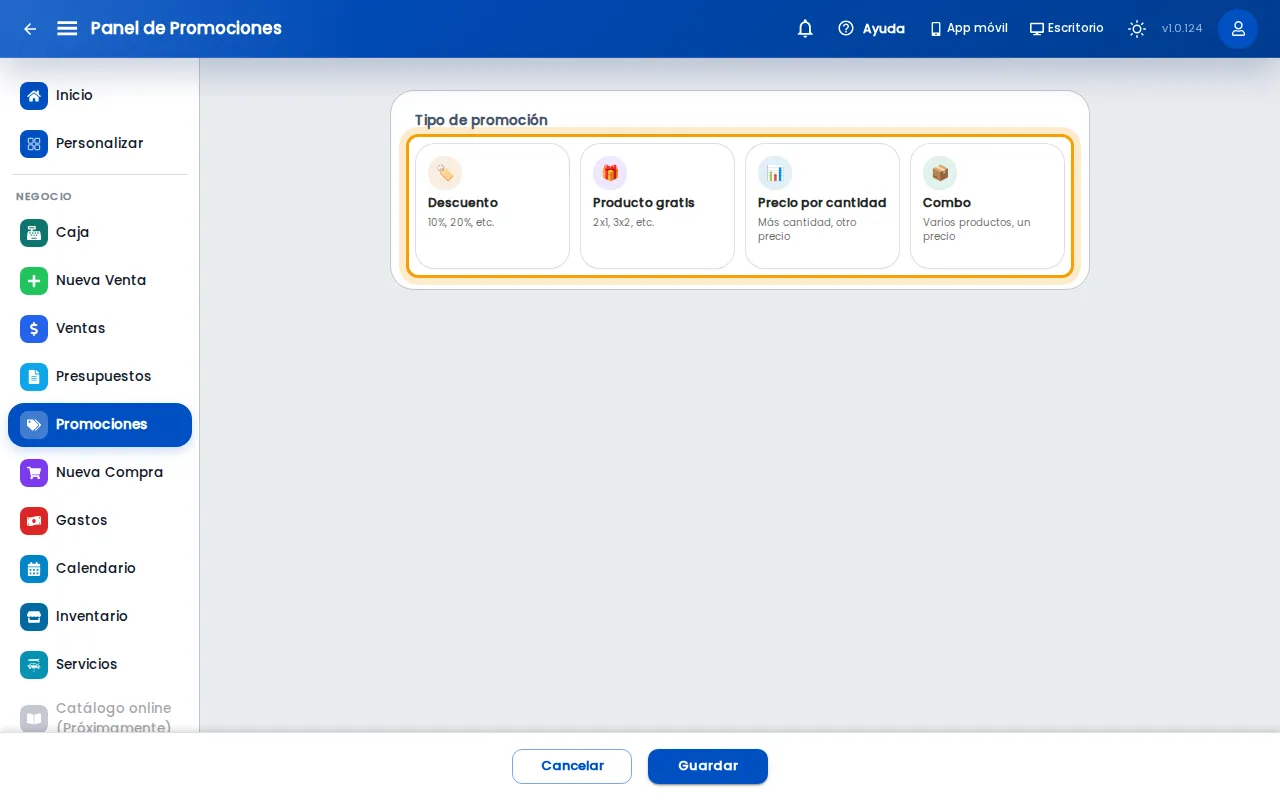Click the Presupuestos document icon

pos(34,377)
